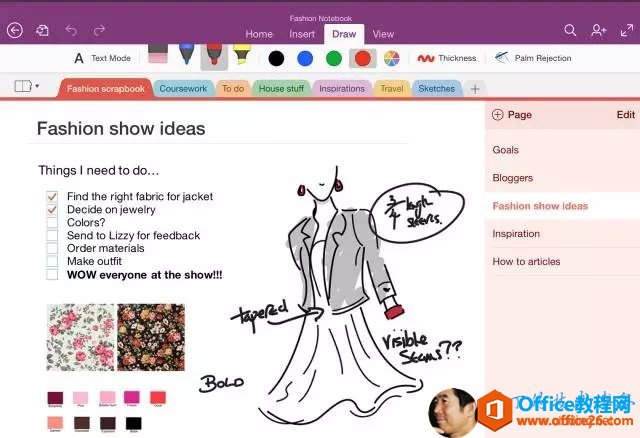Click the search magnifier icon
Viewport: 640px width, 438px height.
(x=570, y=31)
